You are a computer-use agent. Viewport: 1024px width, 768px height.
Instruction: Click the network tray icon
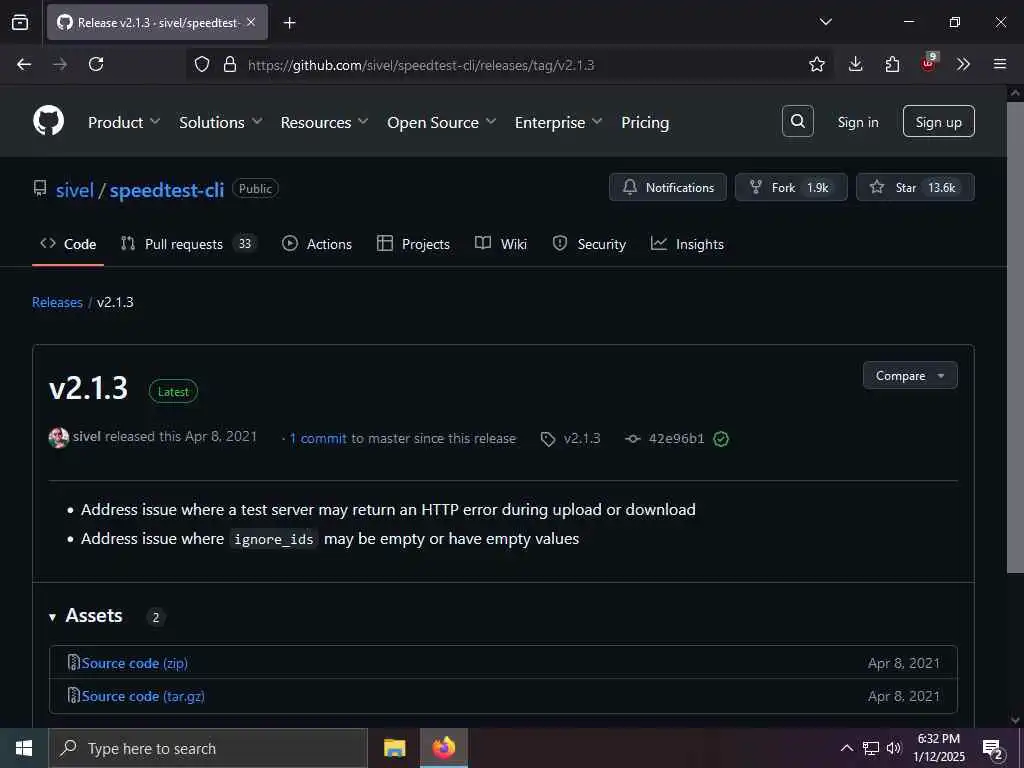point(871,748)
